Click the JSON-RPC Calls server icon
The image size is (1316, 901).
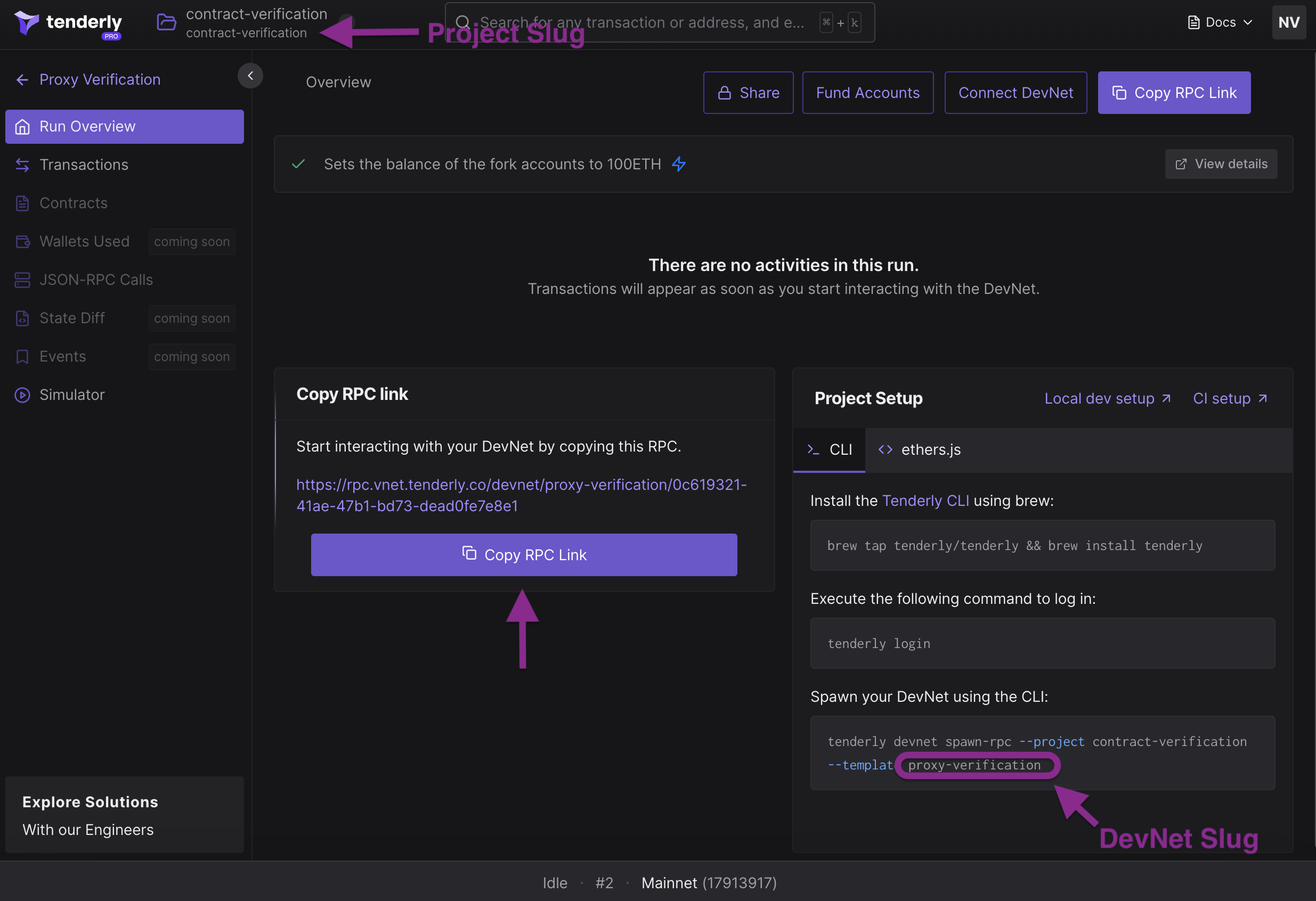[22, 280]
